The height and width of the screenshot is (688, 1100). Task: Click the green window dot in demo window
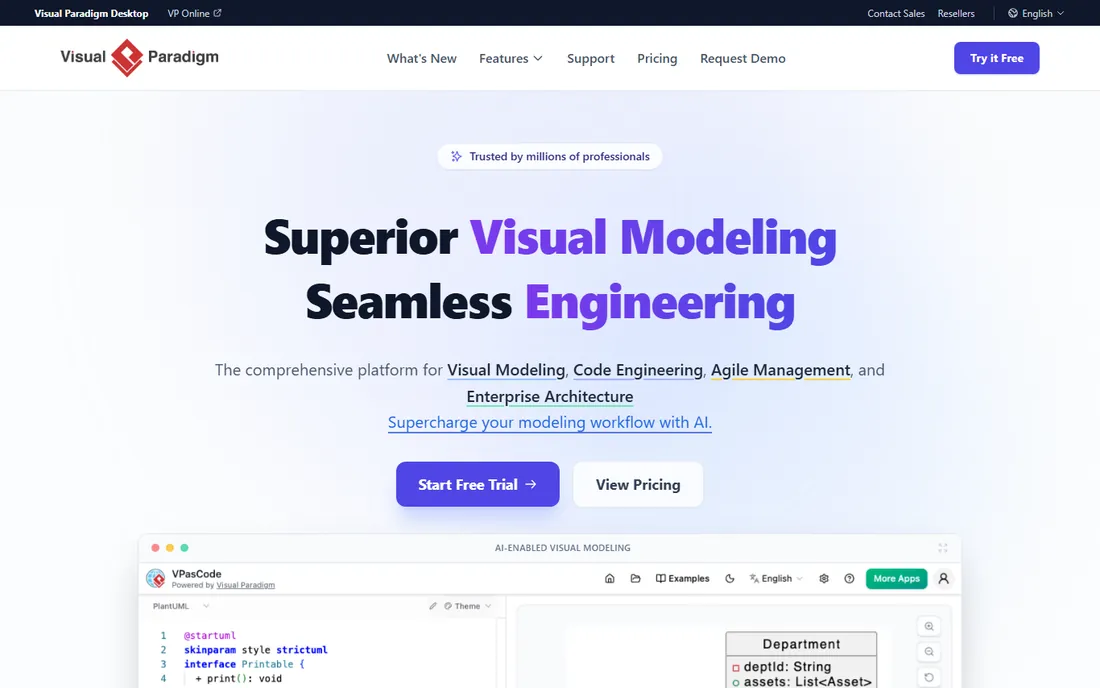[x=185, y=548]
